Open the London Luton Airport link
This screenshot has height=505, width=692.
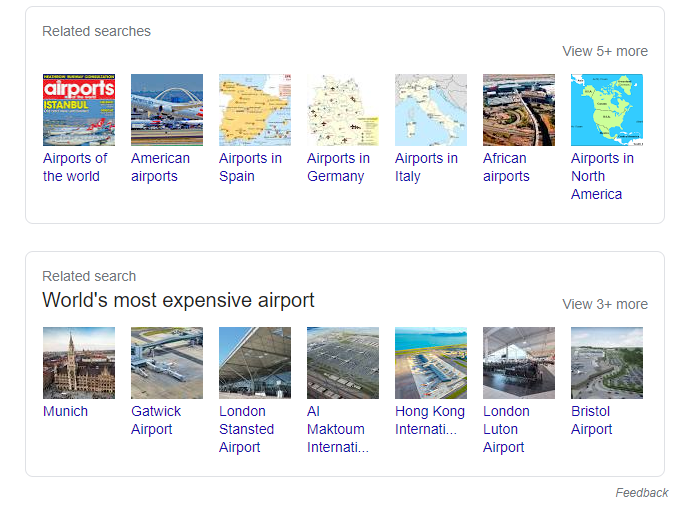tap(506, 429)
